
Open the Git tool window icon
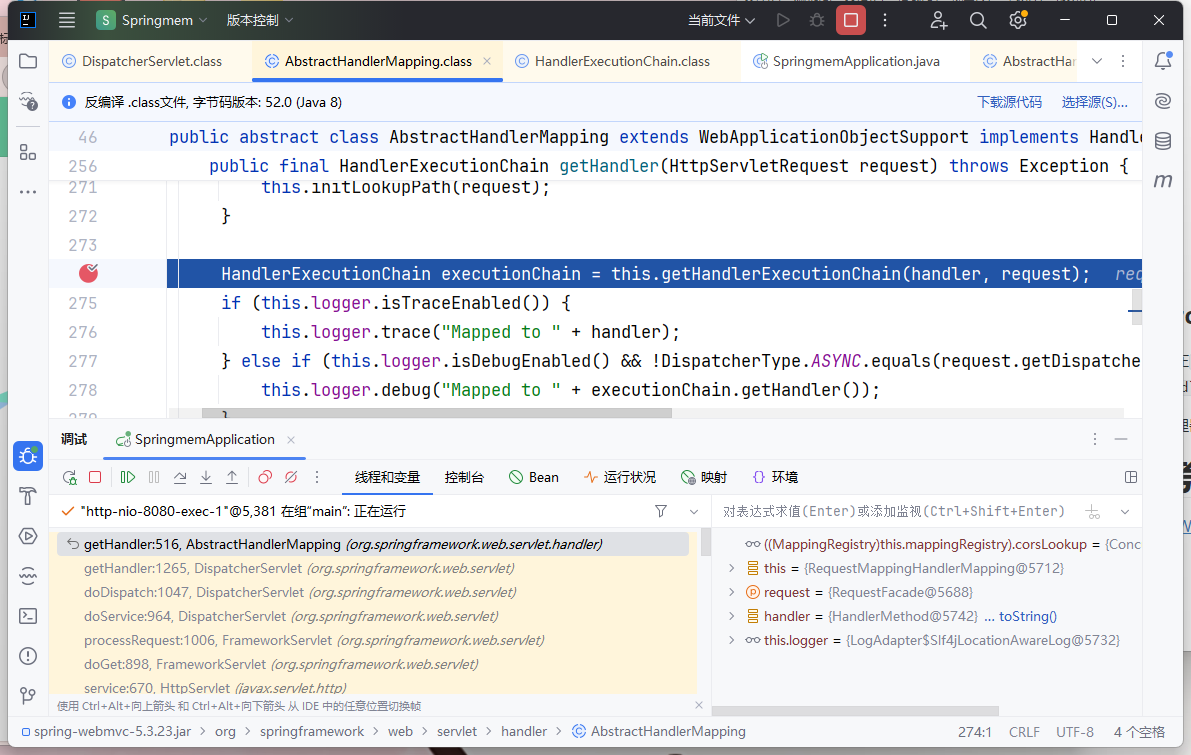pos(28,695)
